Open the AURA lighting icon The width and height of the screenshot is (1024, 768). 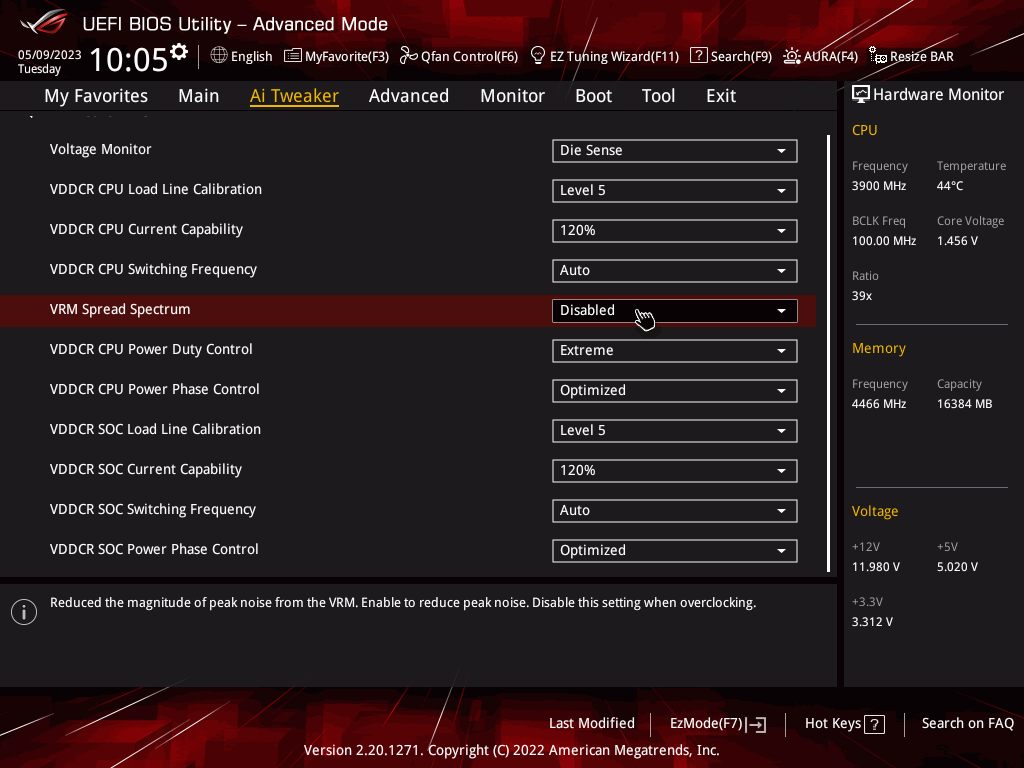[x=792, y=56]
